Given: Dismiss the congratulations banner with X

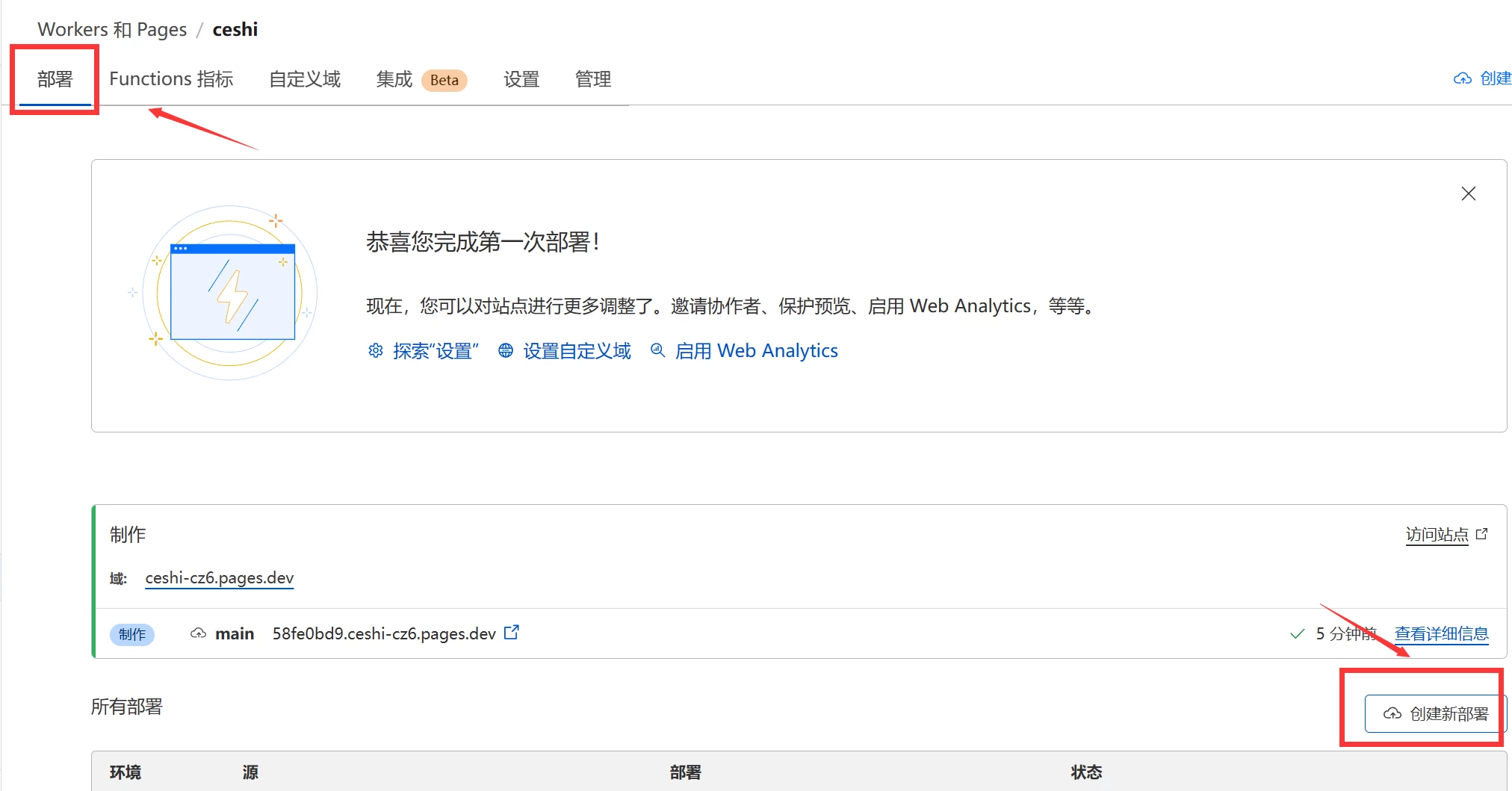Looking at the screenshot, I should pyautogui.click(x=1468, y=193).
